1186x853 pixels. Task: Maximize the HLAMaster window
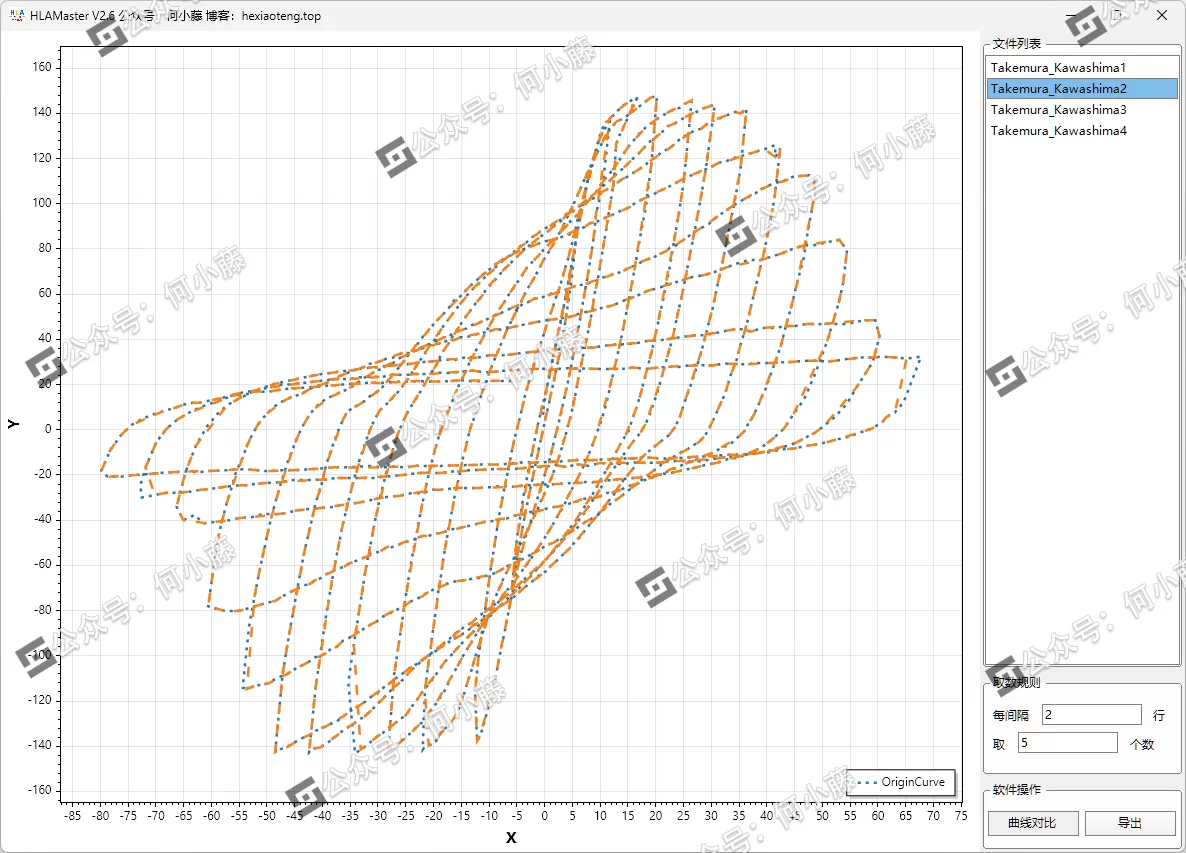[1116, 15]
